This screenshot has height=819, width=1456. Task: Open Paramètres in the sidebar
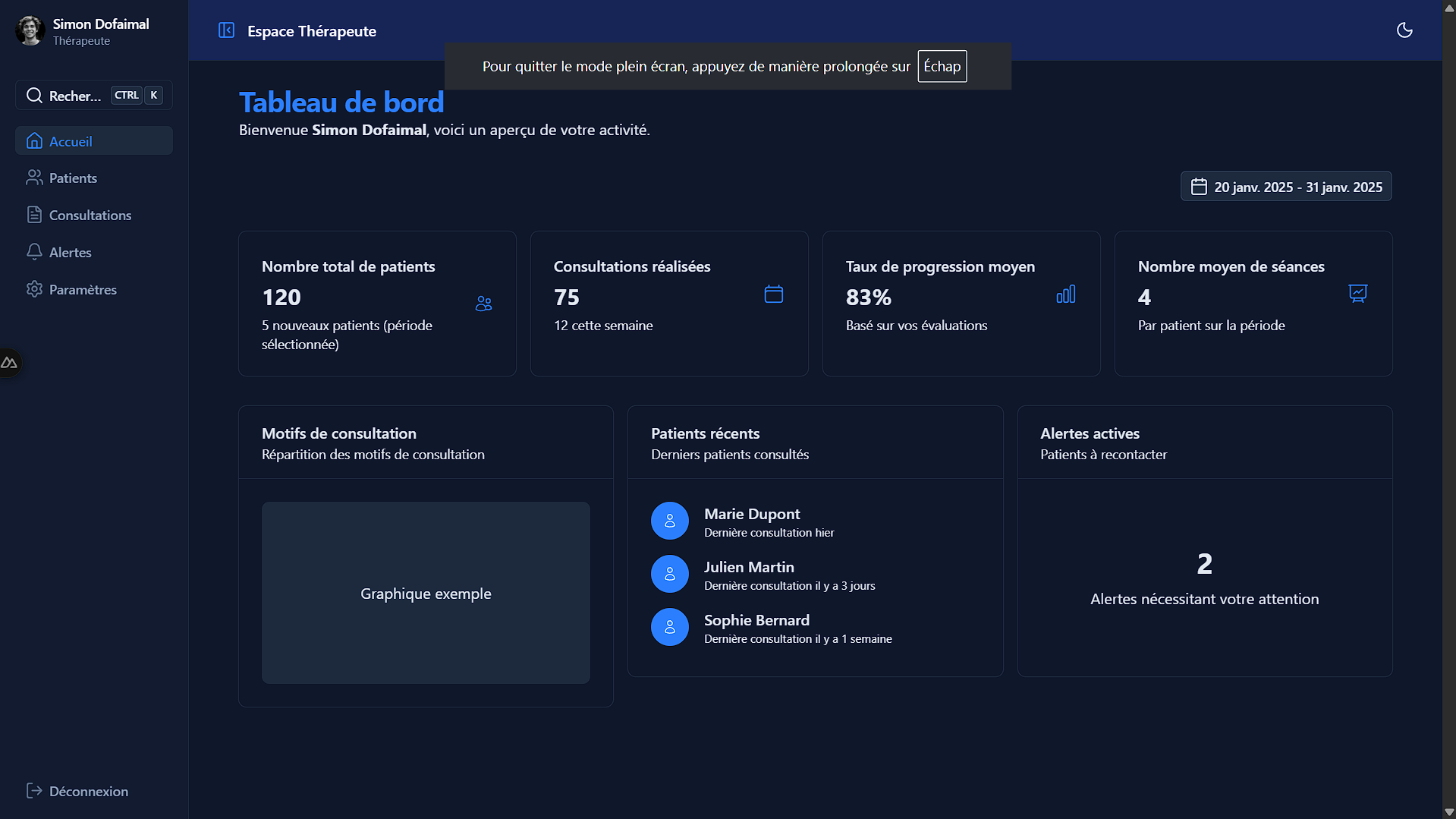(94, 289)
